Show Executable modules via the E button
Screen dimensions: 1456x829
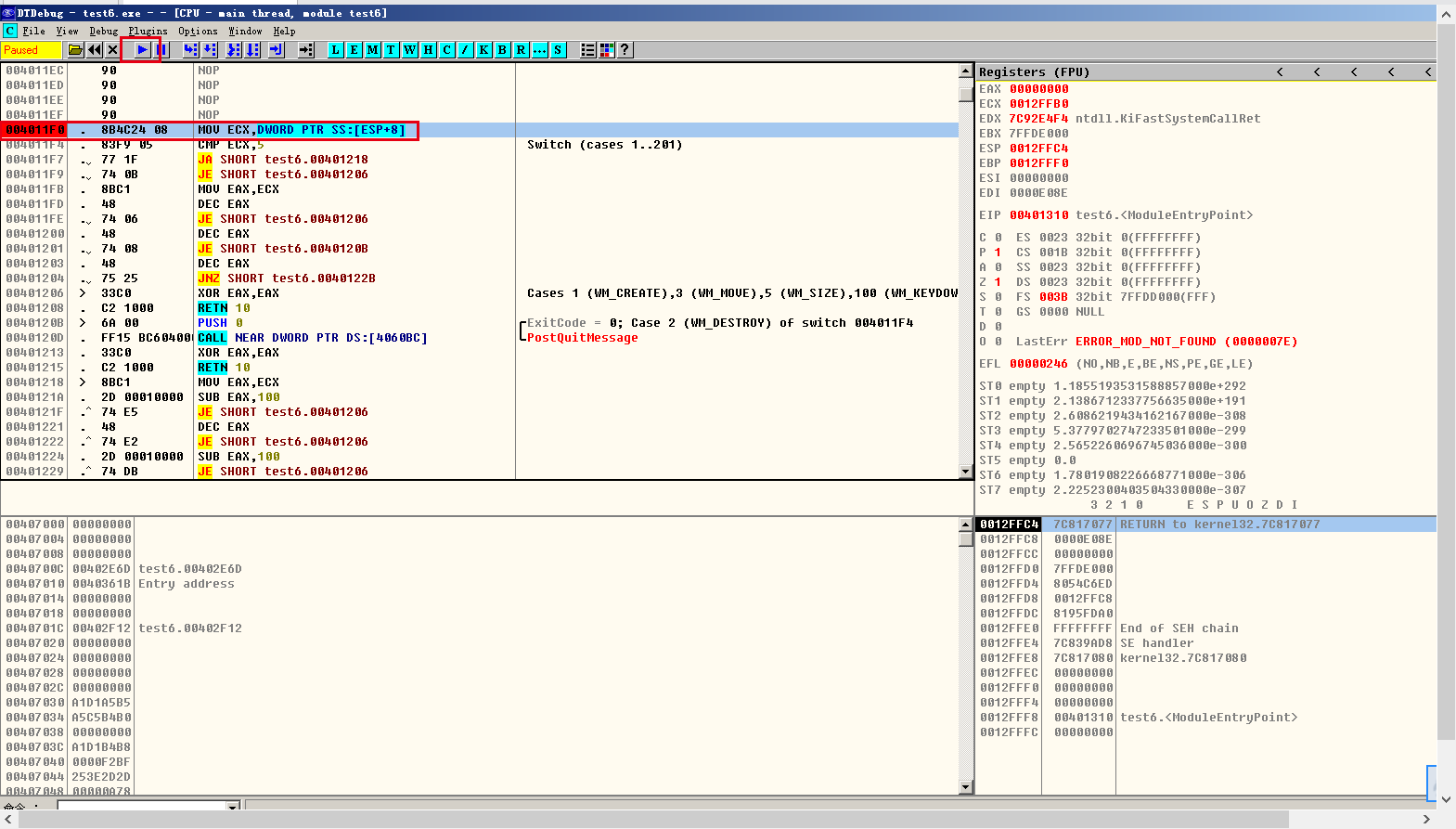point(354,50)
